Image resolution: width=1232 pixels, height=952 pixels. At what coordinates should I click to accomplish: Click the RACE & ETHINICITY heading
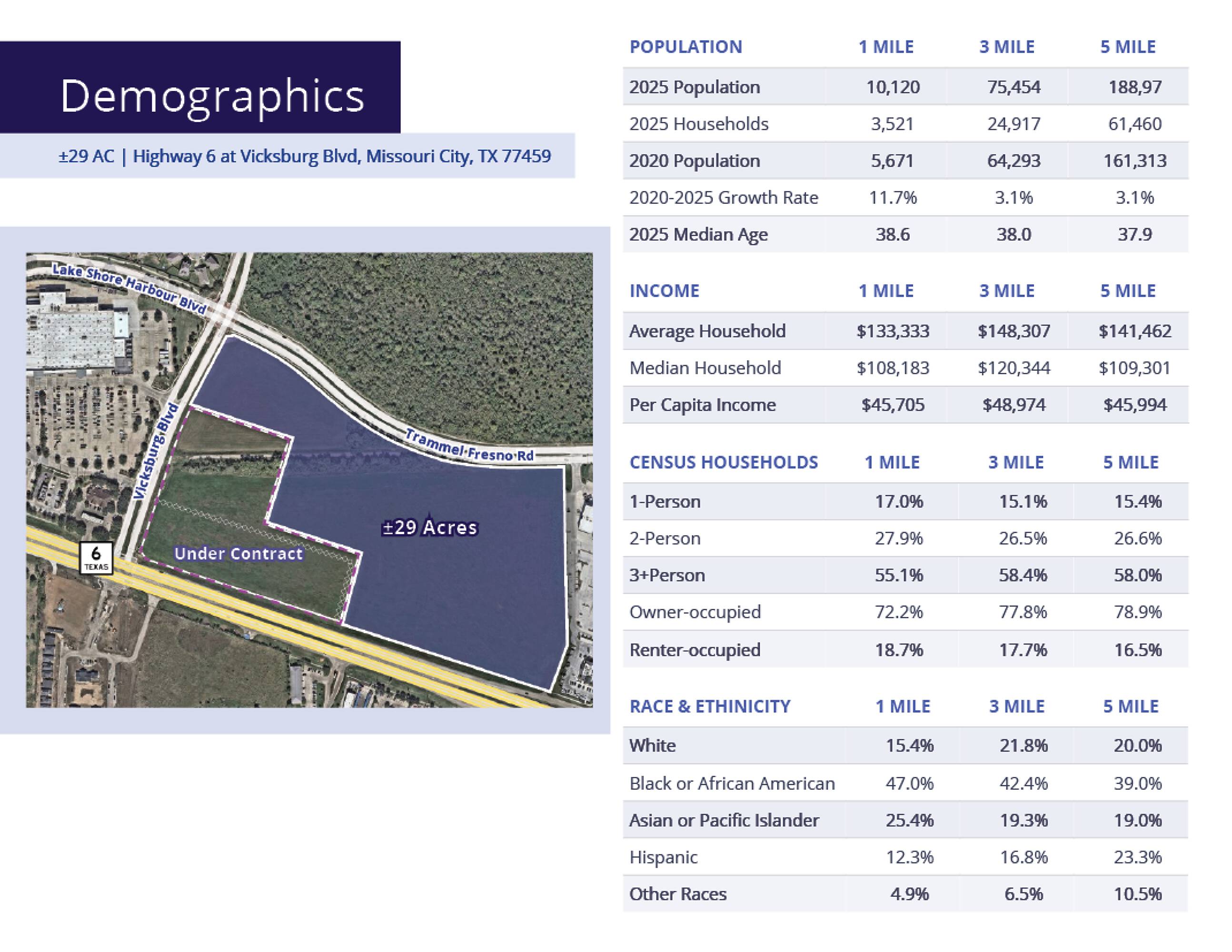coord(710,706)
